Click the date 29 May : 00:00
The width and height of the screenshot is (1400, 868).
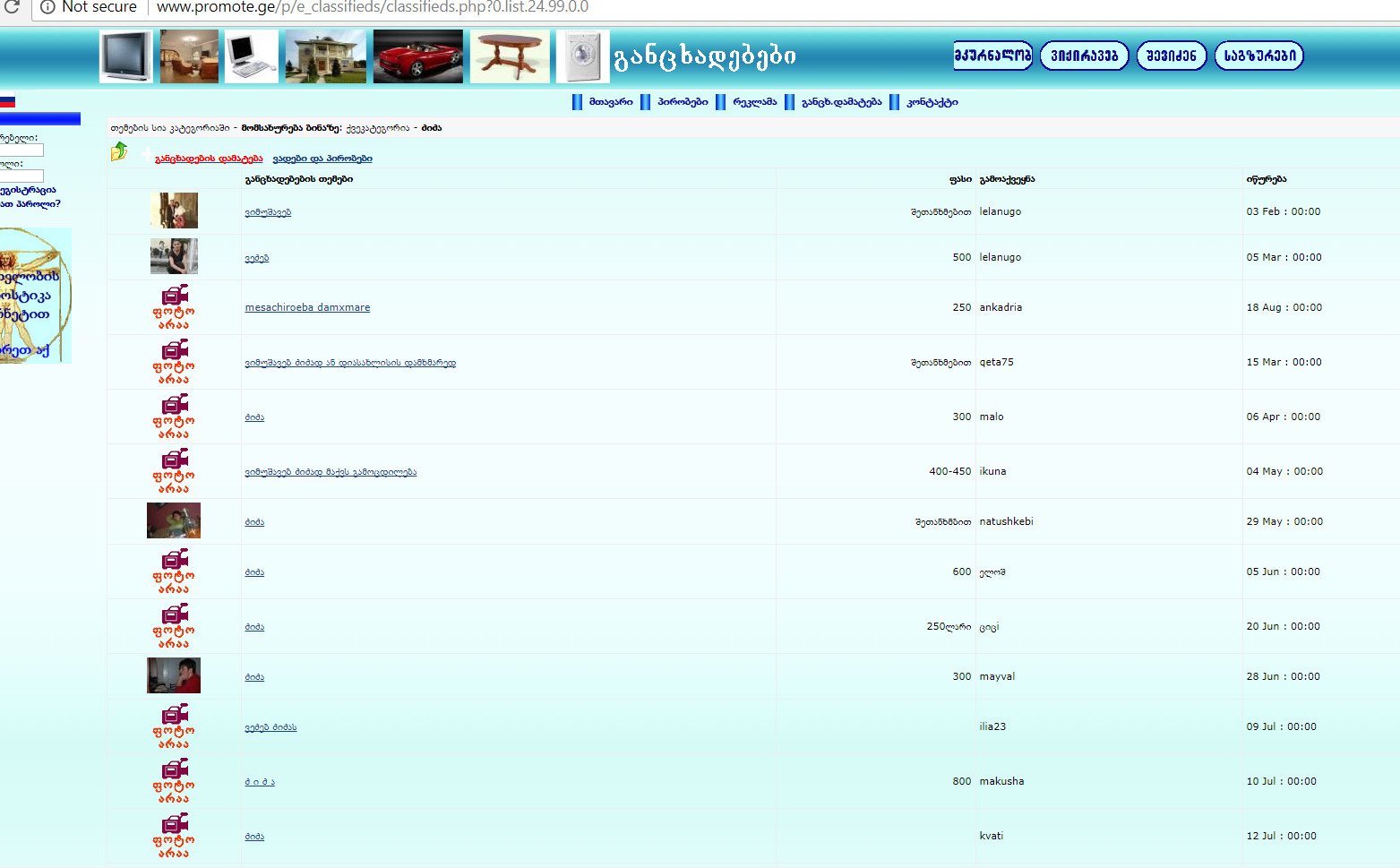point(1284,521)
